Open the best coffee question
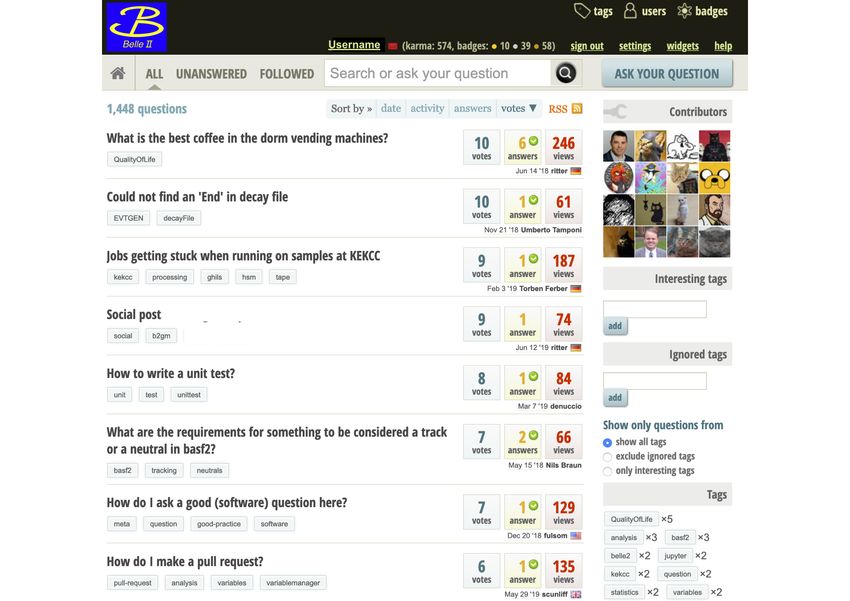The height and width of the screenshot is (601, 850). pyautogui.click(x=247, y=138)
